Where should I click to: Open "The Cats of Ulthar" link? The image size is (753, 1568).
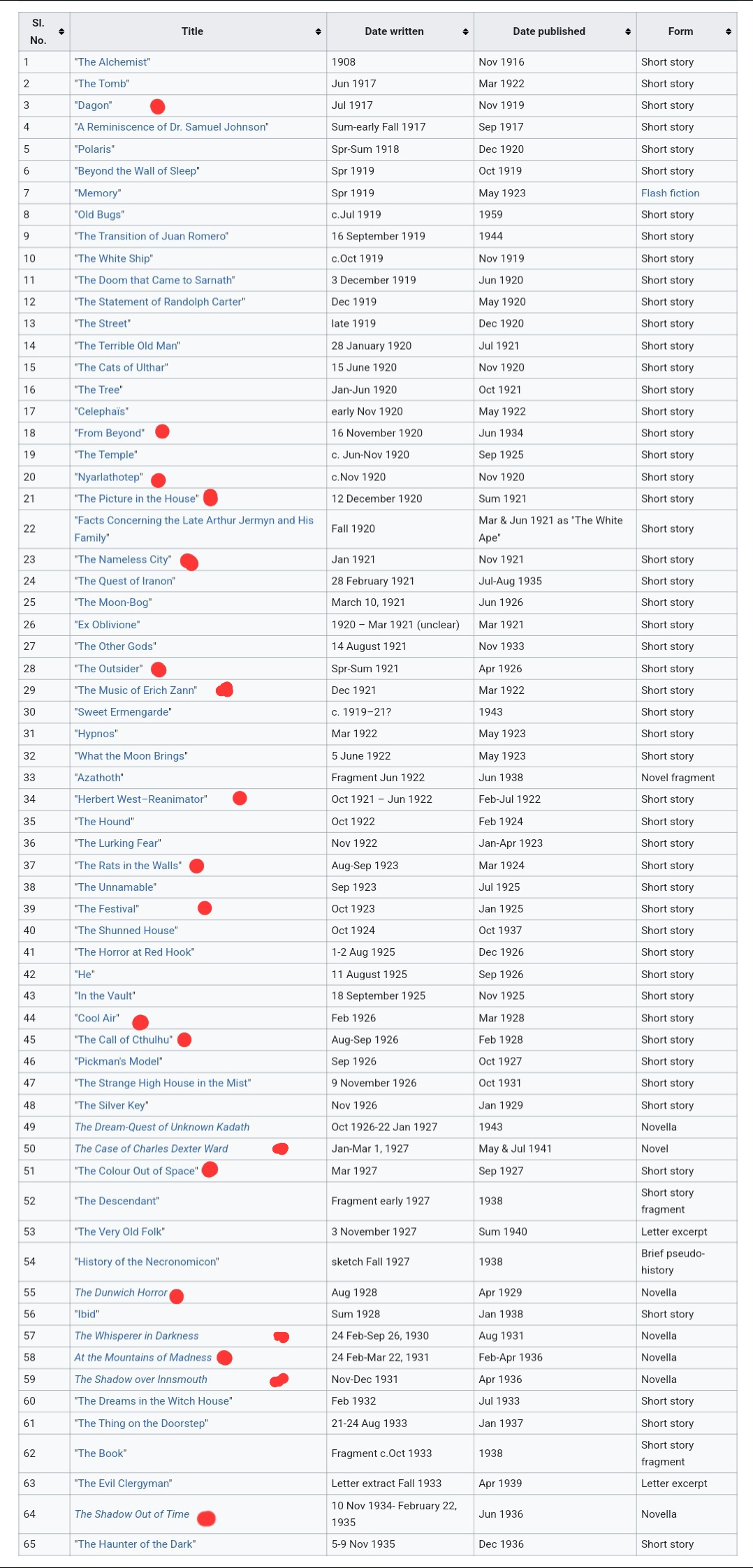(x=122, y=367)
